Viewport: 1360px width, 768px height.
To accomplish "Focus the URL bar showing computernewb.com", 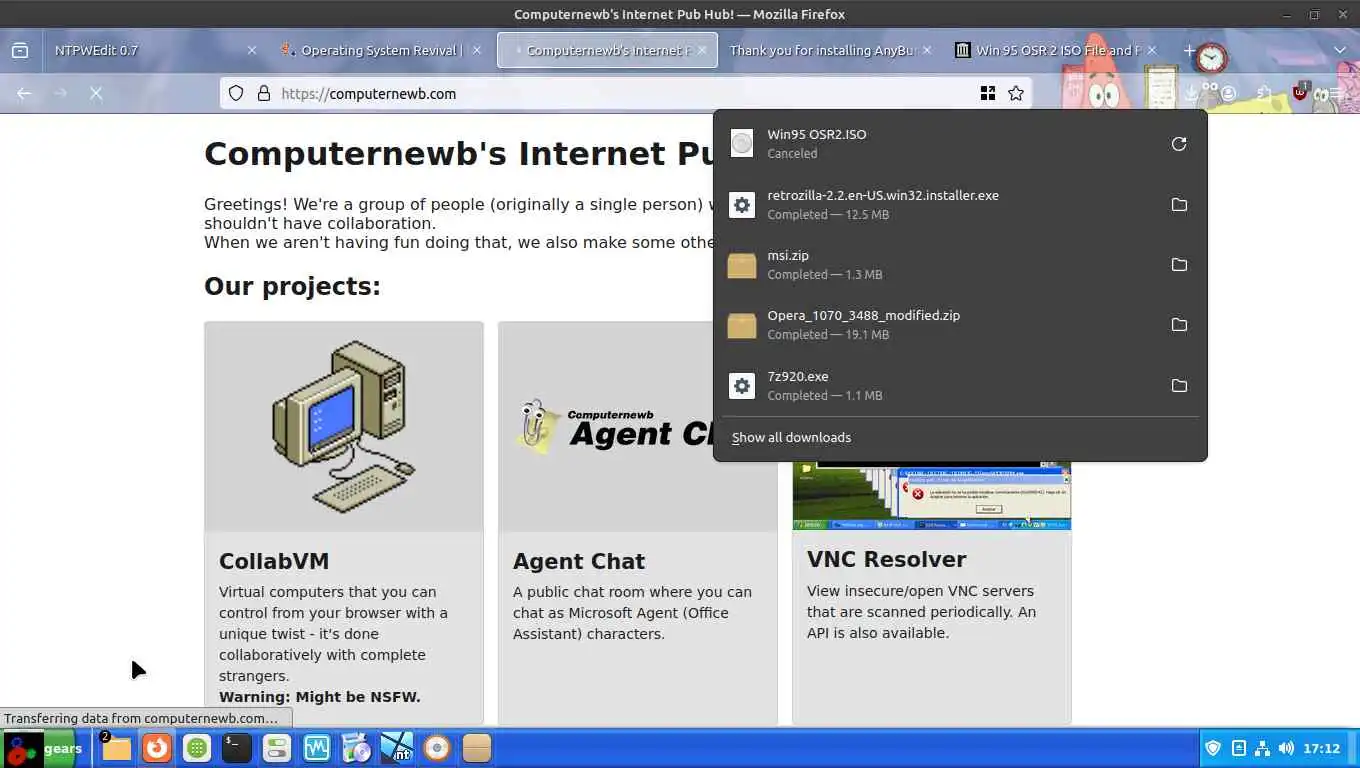I will [625, 93].
